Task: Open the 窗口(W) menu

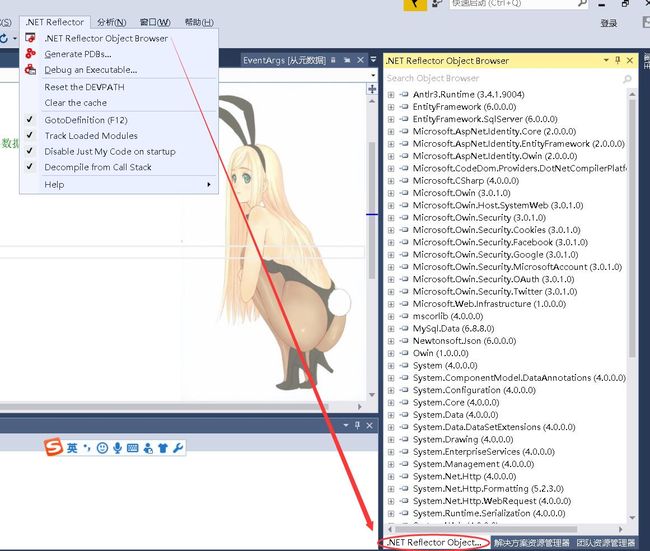Action: (x=155, y=22)
